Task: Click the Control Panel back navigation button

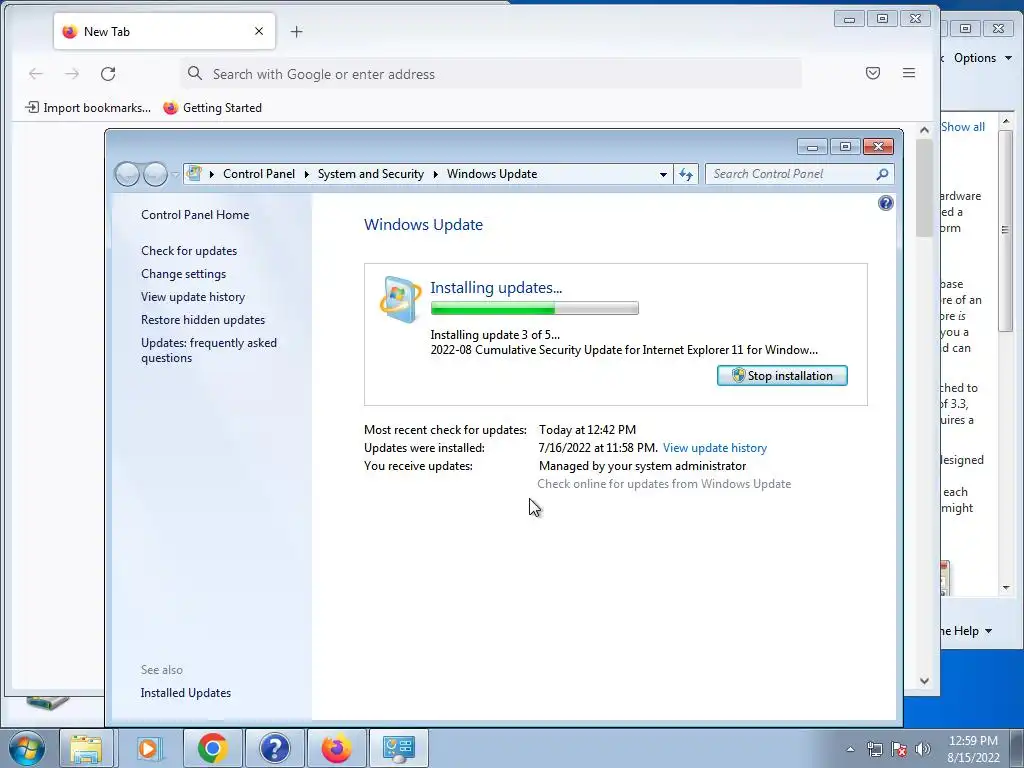Action: click(127, 174)
